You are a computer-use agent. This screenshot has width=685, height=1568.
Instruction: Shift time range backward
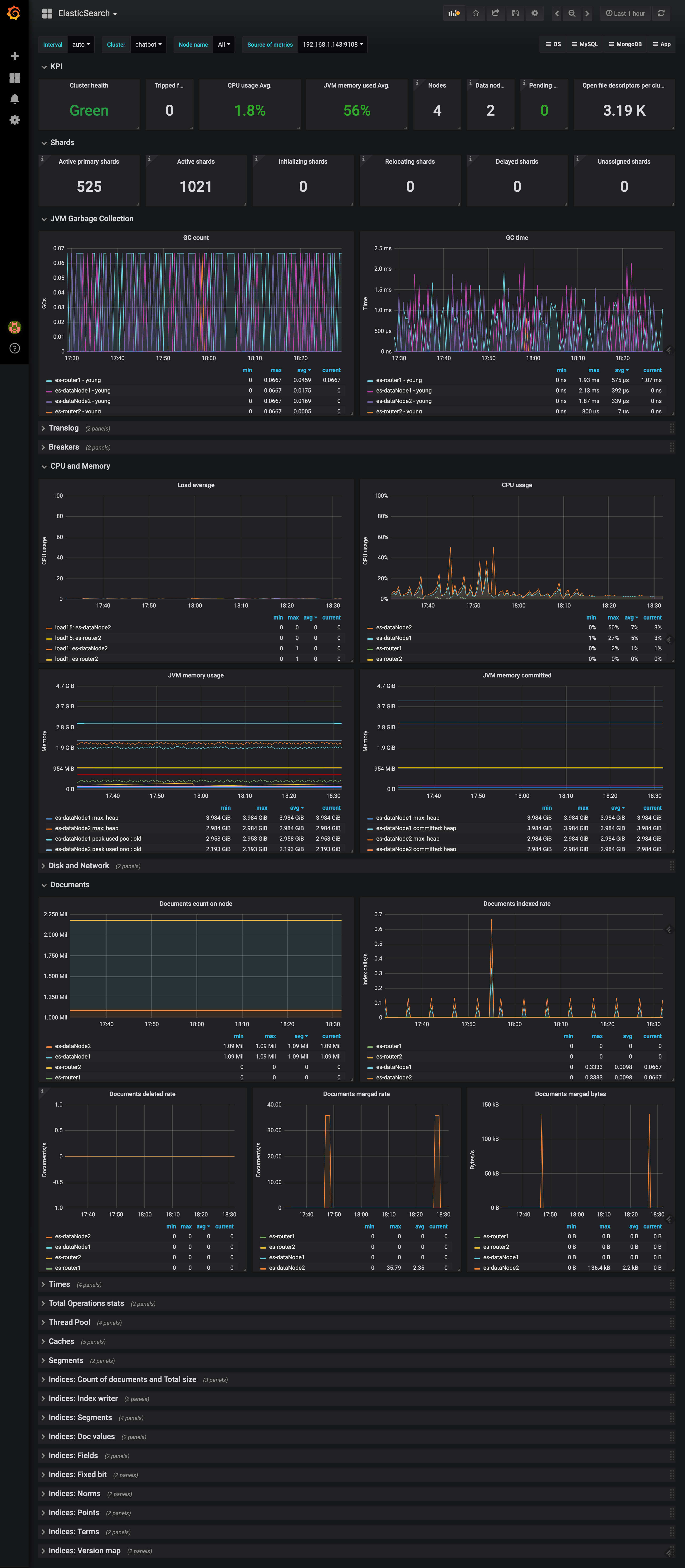(x=557, y=13)
